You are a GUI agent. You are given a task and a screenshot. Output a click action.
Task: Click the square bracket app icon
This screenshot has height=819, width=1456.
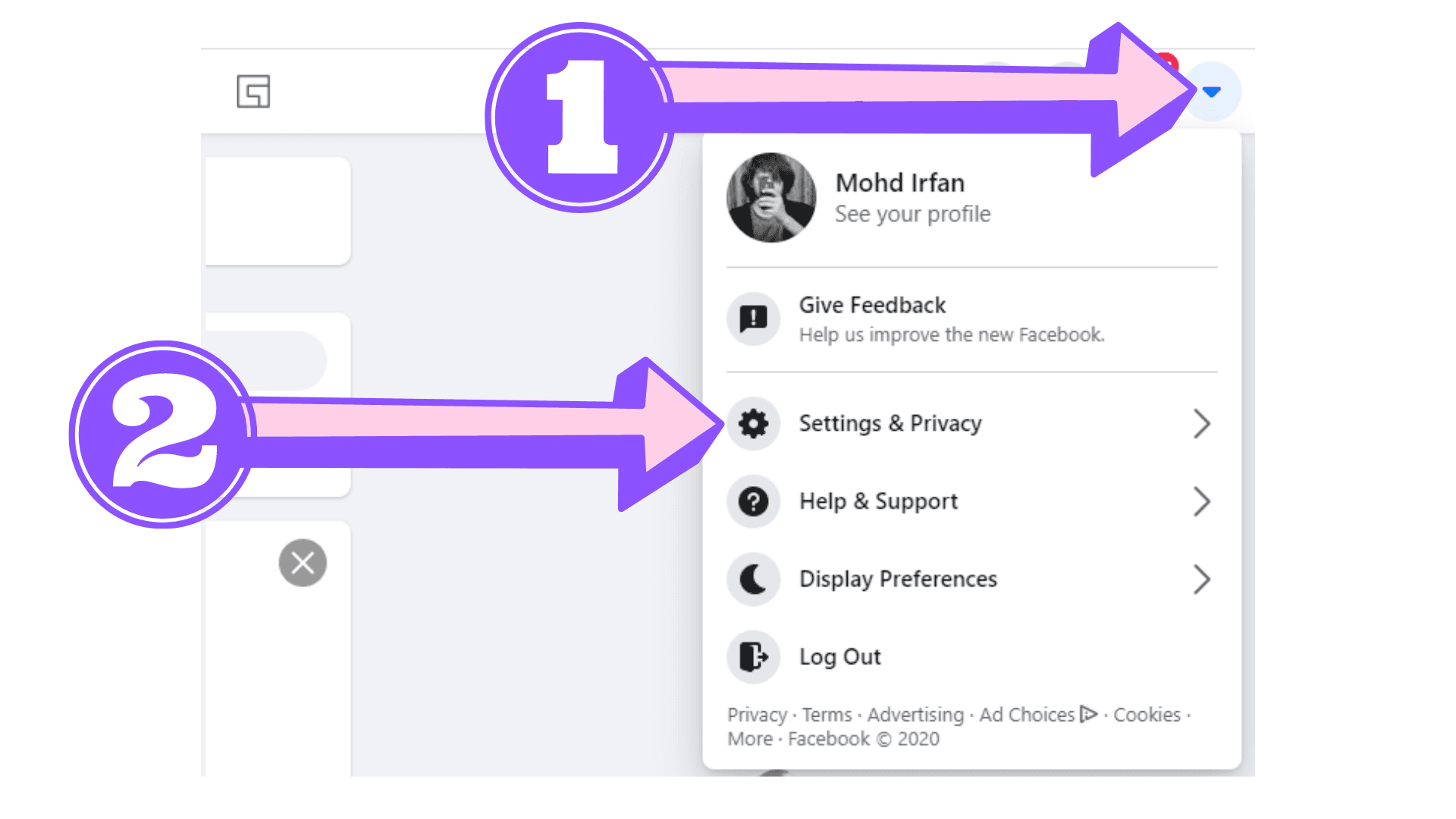[253, 91]
